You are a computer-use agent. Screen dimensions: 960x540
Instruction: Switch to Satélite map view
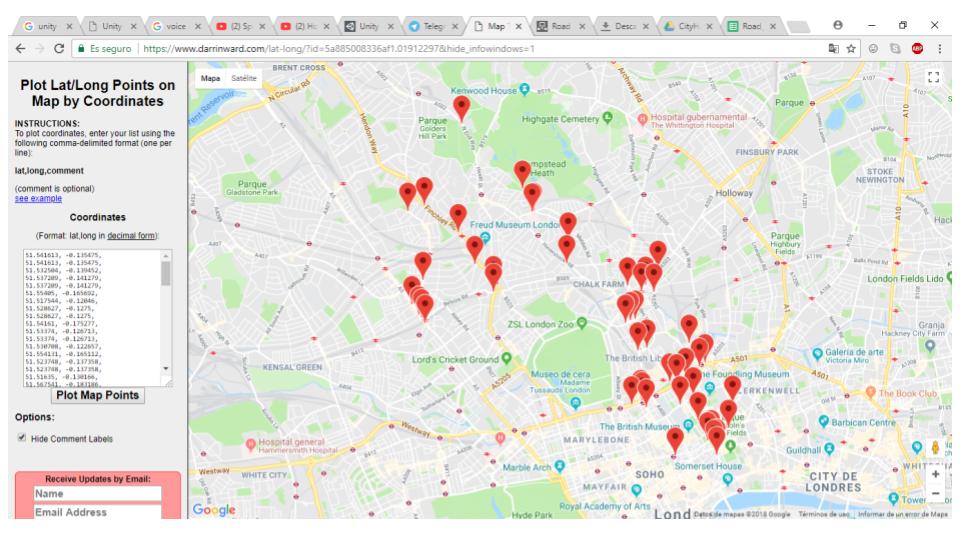(x=244, y=78)
